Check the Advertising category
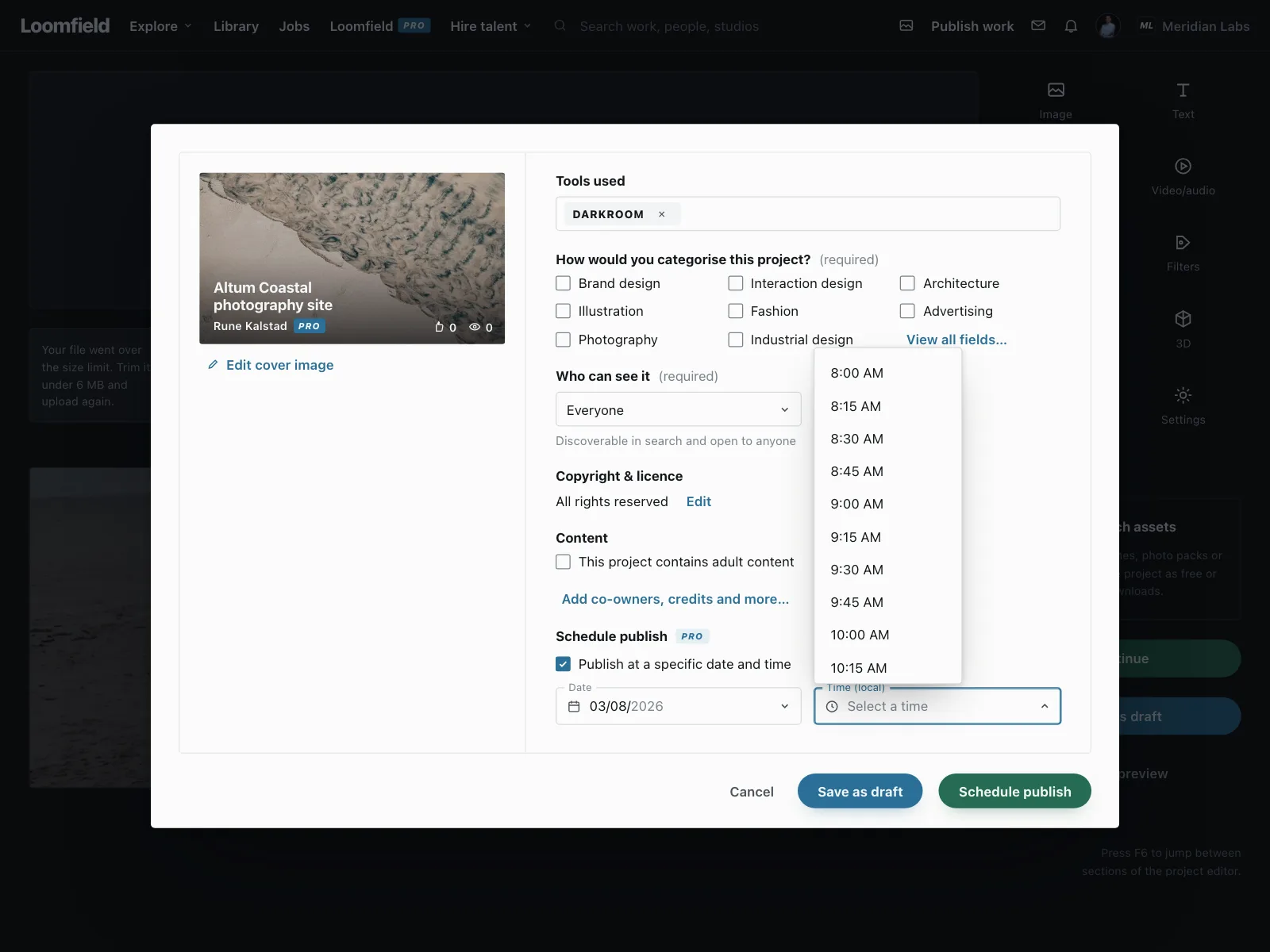 [x=907, y=311]
